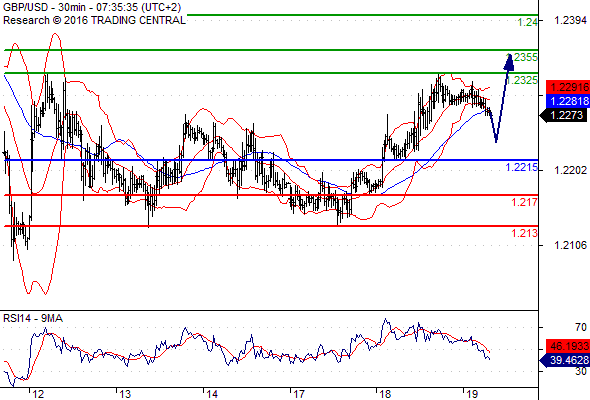Screen dimensions: 590x400
Task: Click the RSI14 - 9MA indicator label
Action: pos(33,318)
